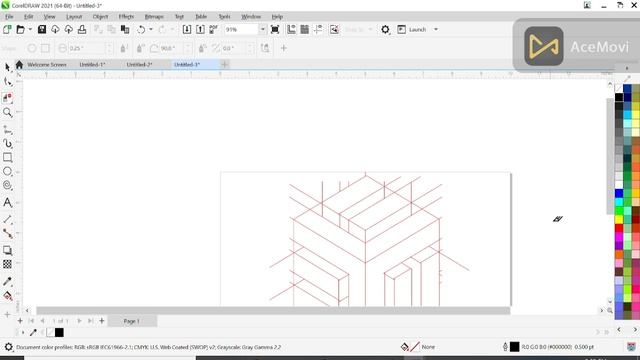Click the status bar settings gear
The width and height of the screenshot is (640, 360).
click(x=8, y=347)
